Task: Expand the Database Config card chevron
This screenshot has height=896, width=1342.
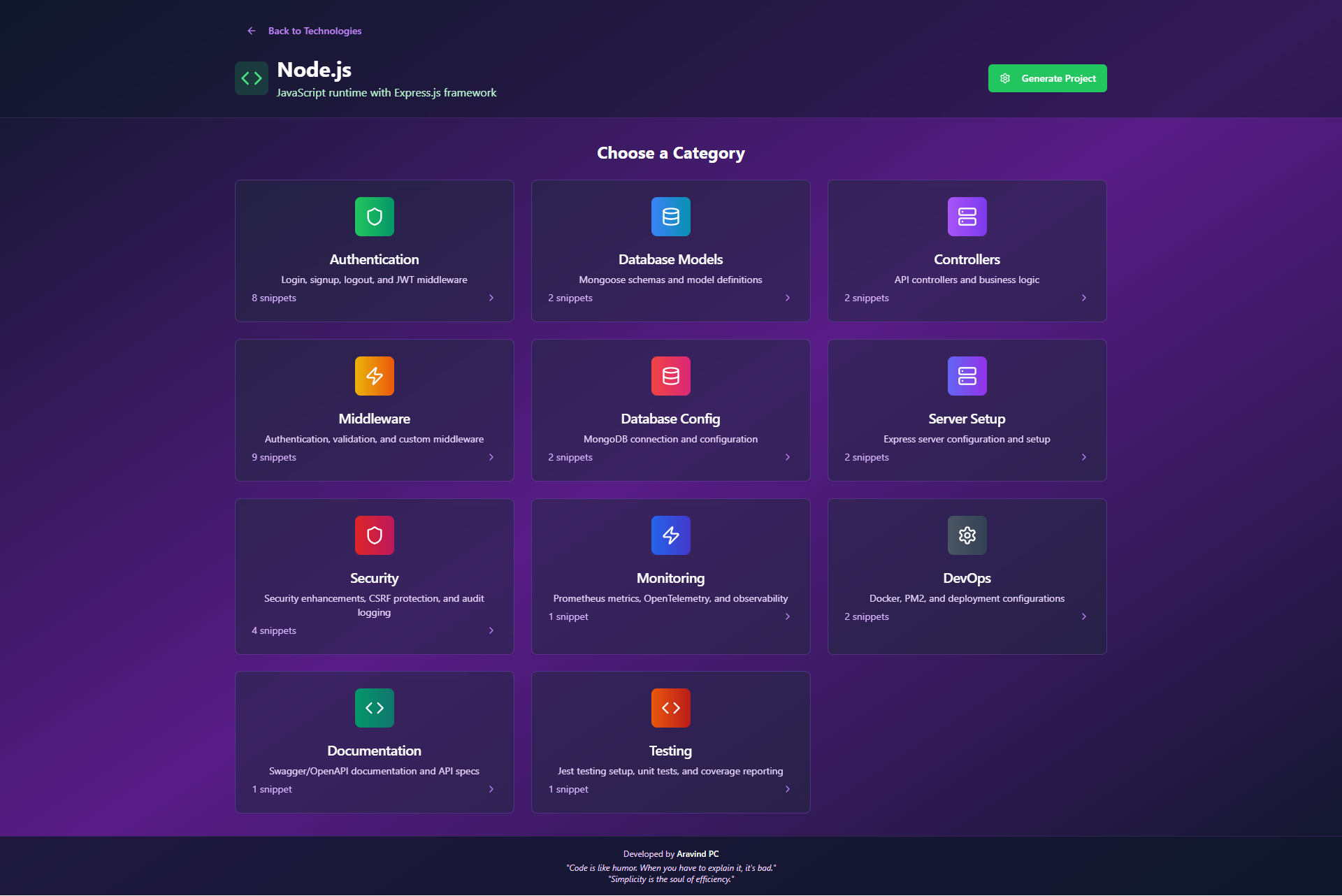Action: coord(788,457)
